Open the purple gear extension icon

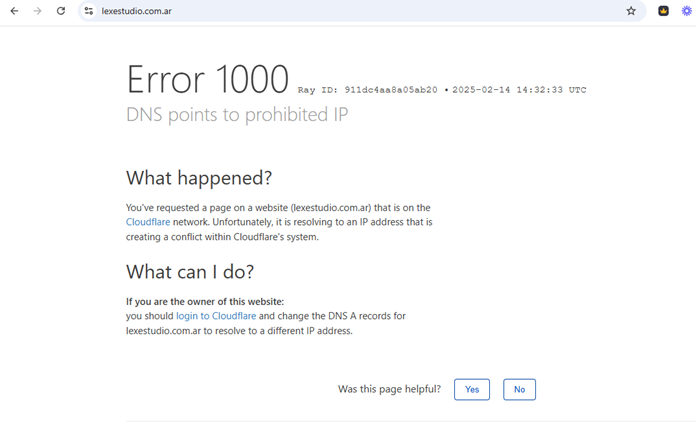click(x=686, y=11)
